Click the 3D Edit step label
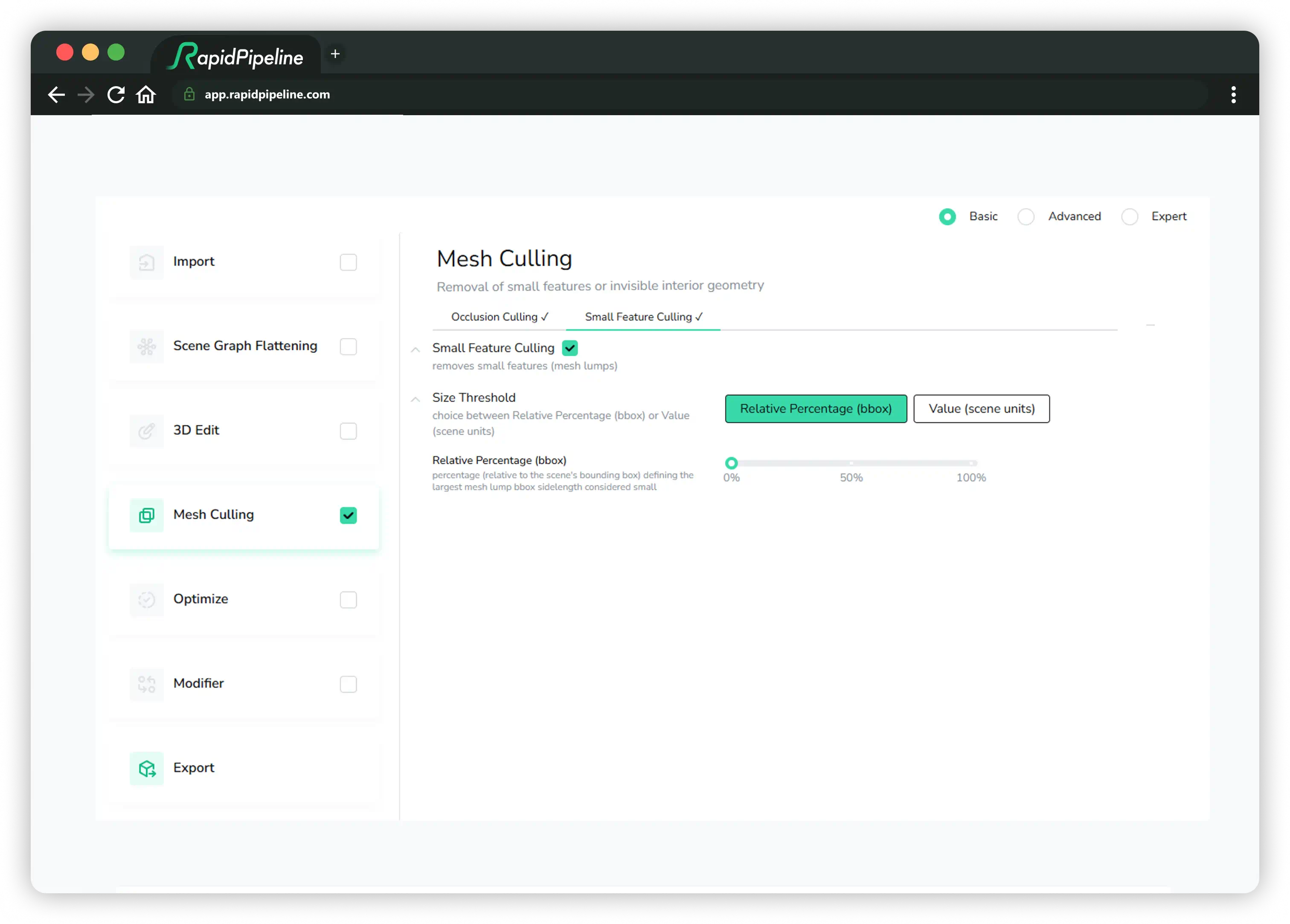 coord(196,430)
